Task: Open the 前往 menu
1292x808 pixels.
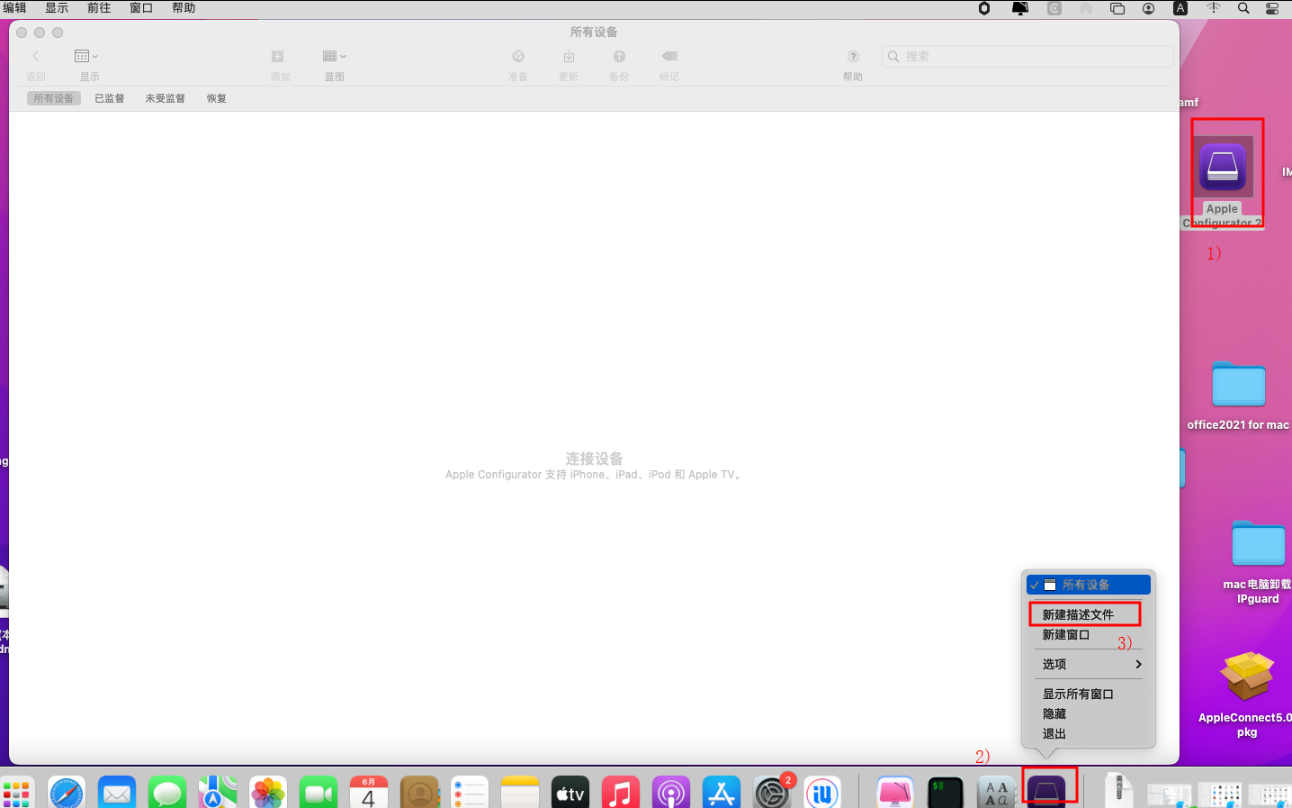Action: click(x=99, y=8)
